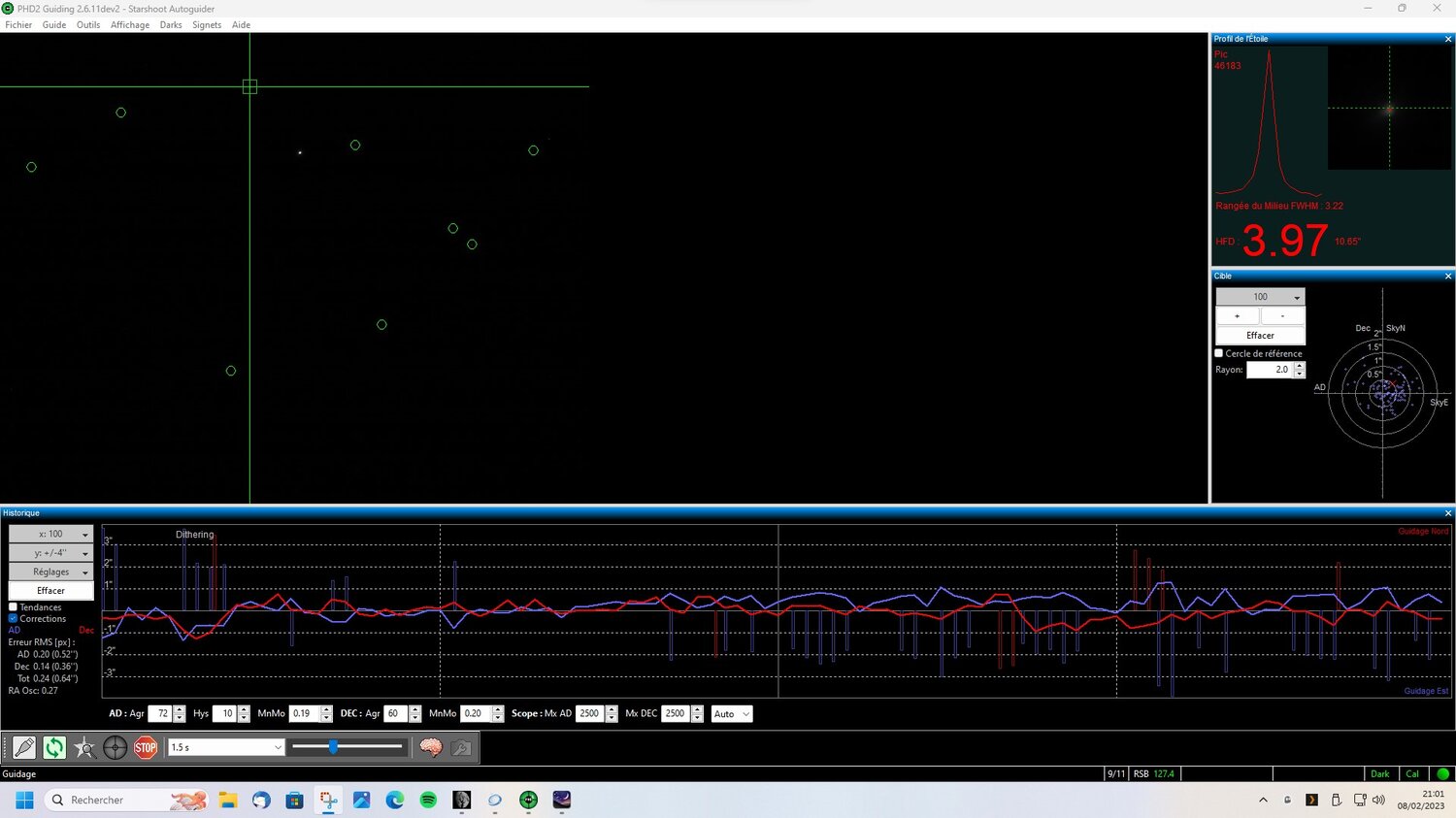This screenshot has height=818, width=1456.
Task: Open File Explorer from the taskbar
Action: (x=228, y=800)
